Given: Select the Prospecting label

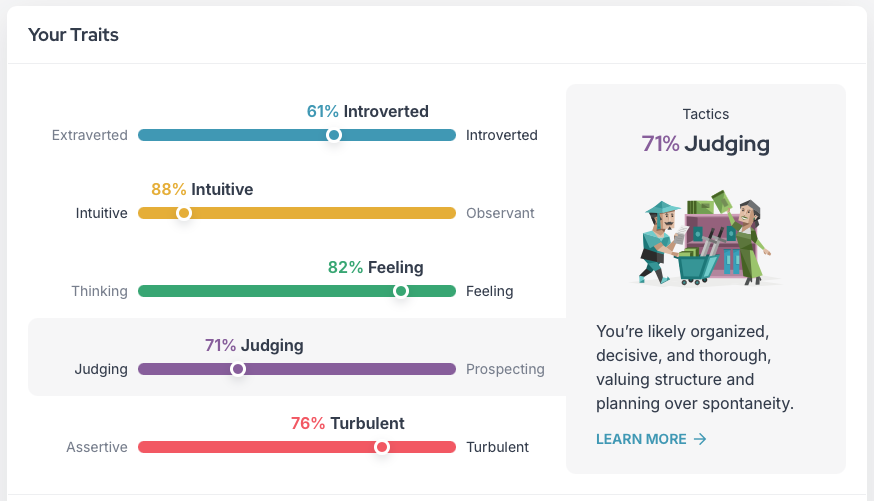Looking at the screenshot, I should pyautogui.click(x=505, y=369).
